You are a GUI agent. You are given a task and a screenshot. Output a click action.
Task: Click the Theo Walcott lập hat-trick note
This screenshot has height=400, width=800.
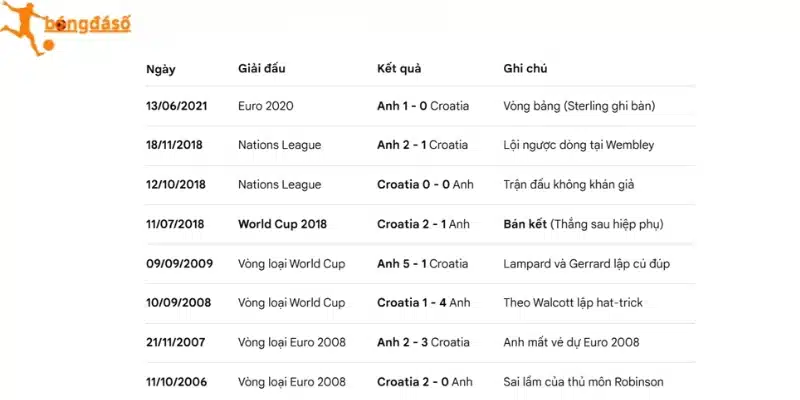(572, 303)
